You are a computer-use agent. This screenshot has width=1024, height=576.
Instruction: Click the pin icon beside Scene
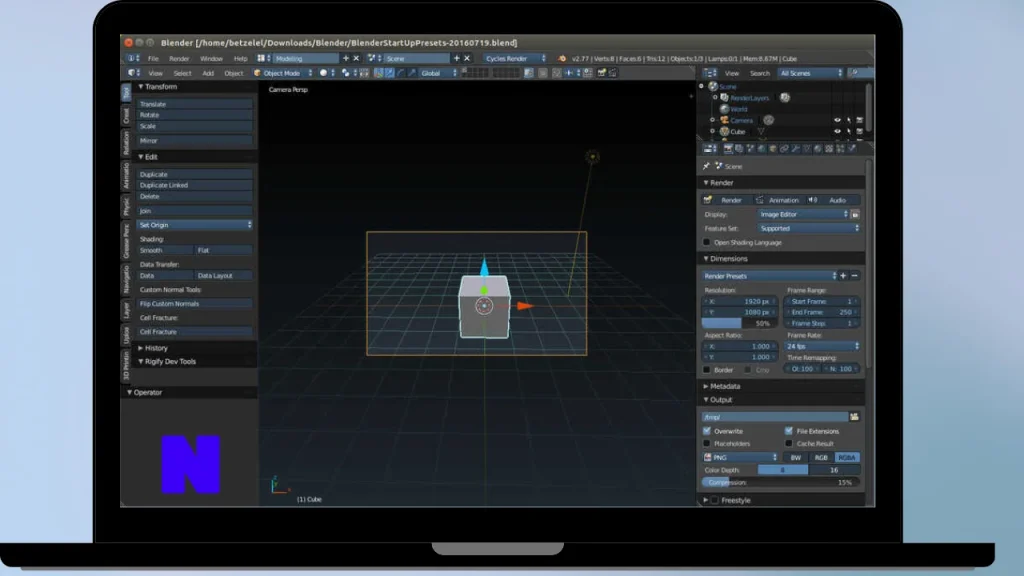pos(706,166)
